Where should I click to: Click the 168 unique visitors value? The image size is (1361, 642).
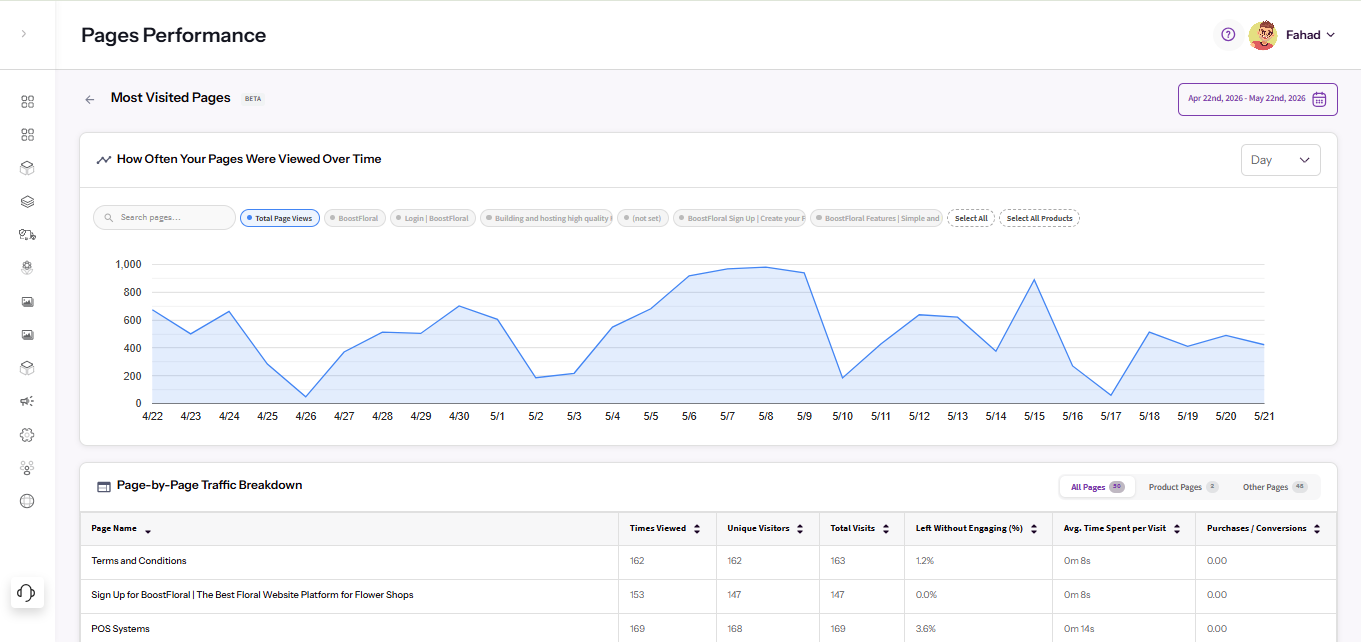735,629
